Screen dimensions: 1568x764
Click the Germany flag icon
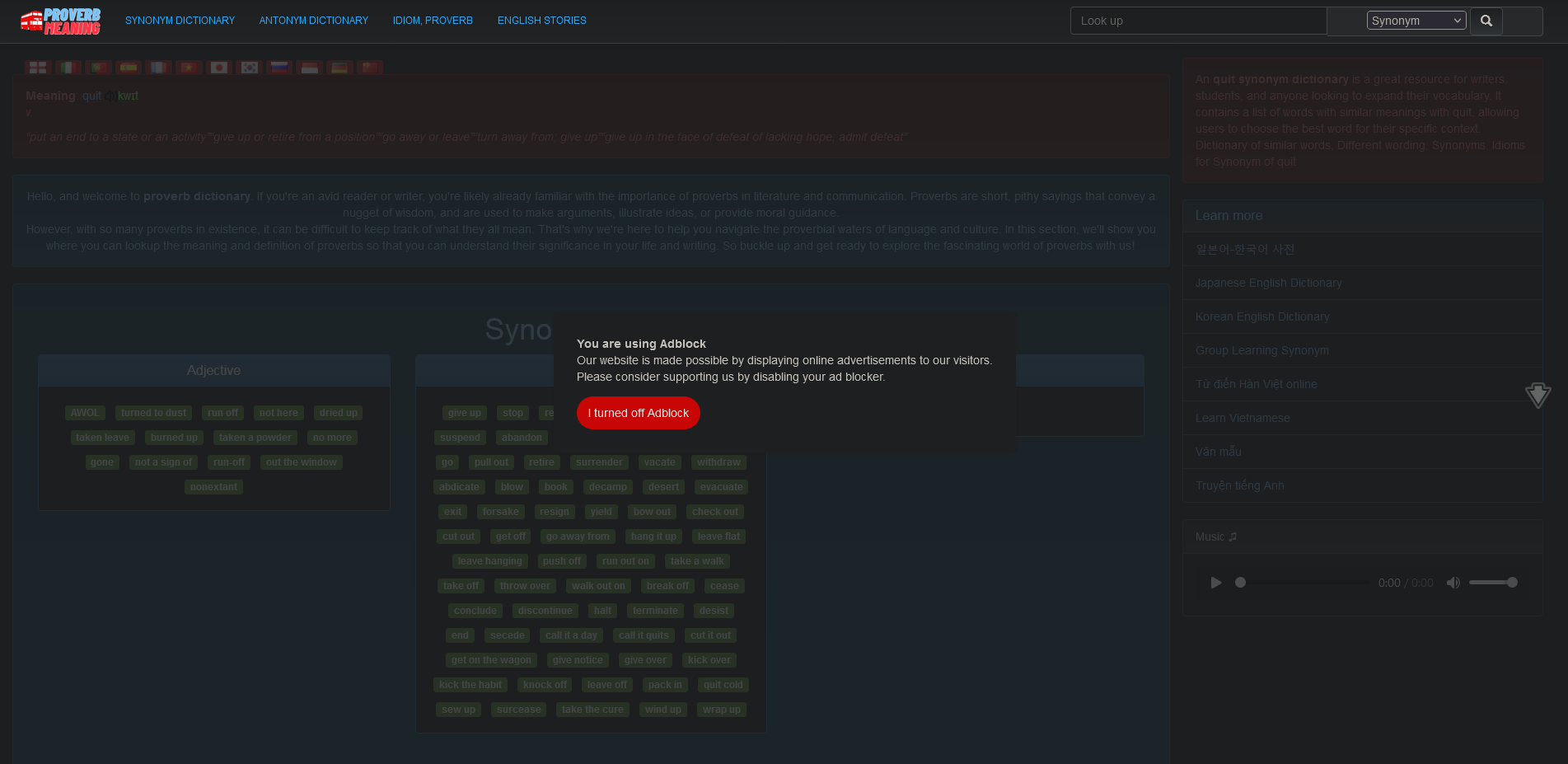click(339, 67)
